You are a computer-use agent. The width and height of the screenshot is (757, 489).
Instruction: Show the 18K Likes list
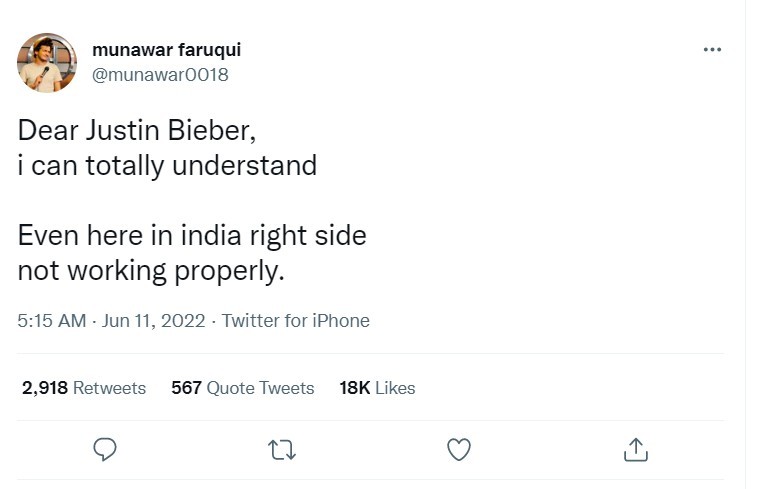[x=377, y=388]
